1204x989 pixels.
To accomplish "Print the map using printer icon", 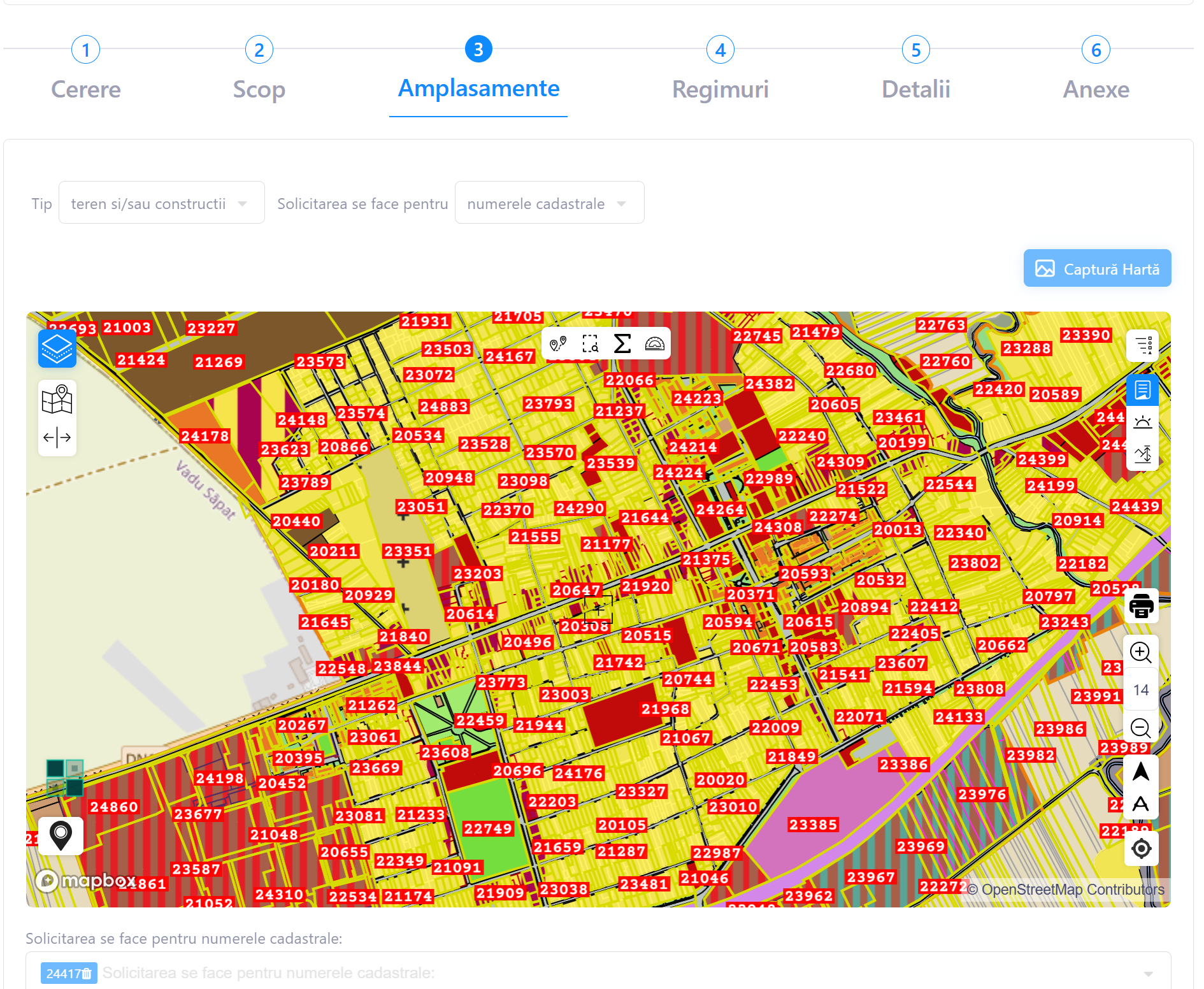I will (x=1141, y=605).
